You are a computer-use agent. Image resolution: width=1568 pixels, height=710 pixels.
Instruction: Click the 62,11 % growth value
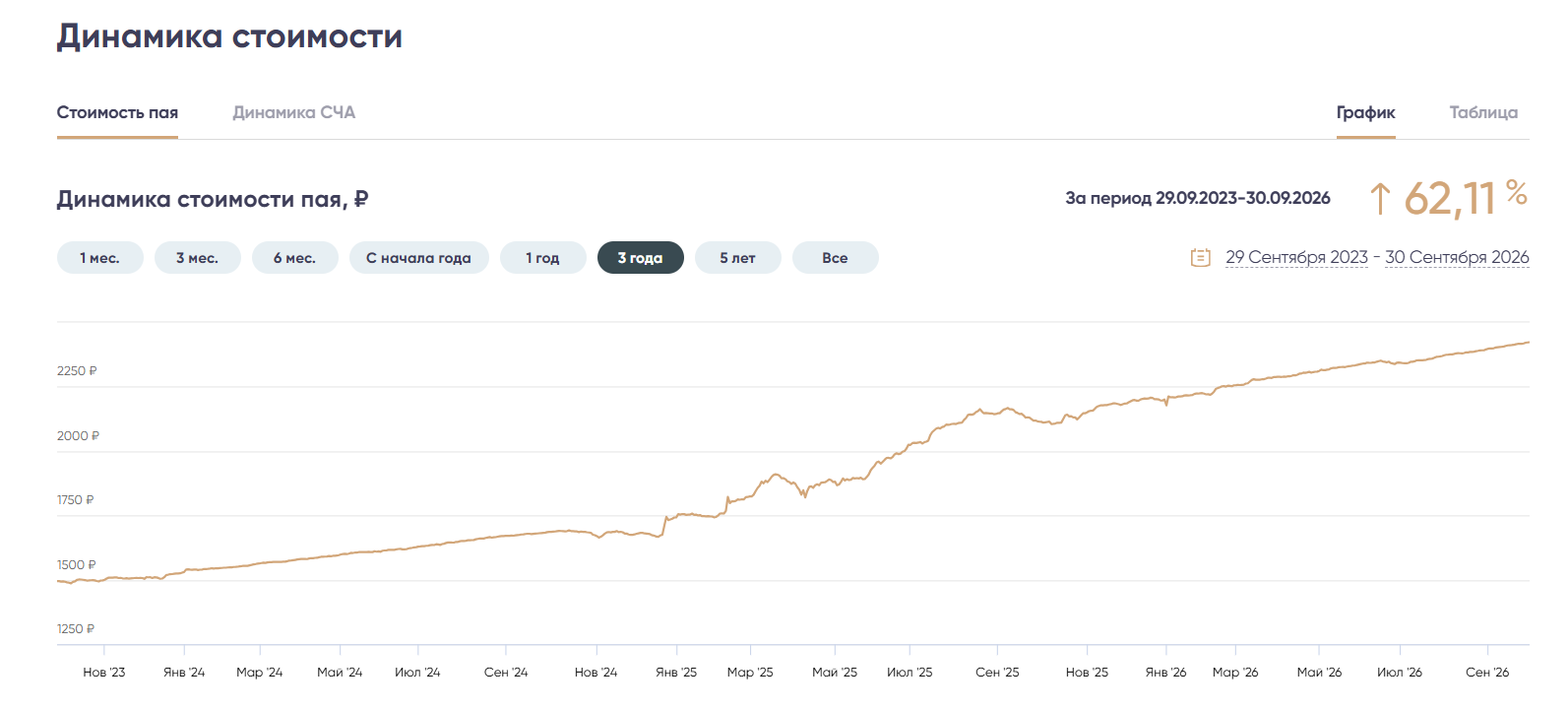[1466, 198]
